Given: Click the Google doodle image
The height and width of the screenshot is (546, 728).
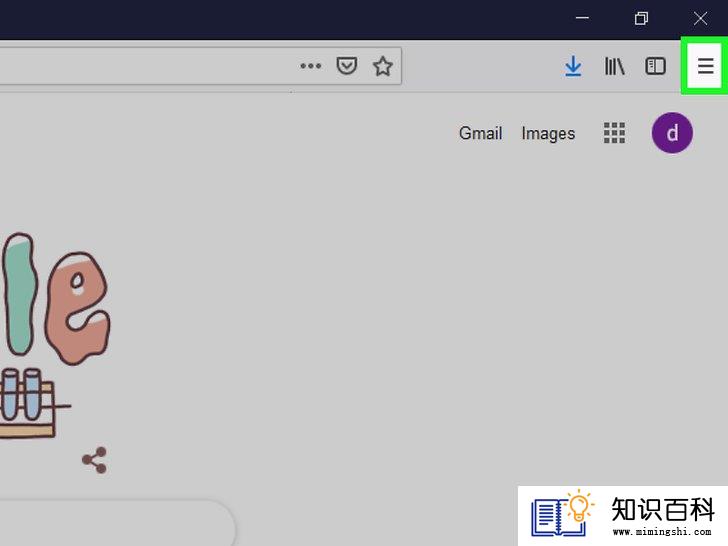Looking at the screenshot, I should 55,334.
